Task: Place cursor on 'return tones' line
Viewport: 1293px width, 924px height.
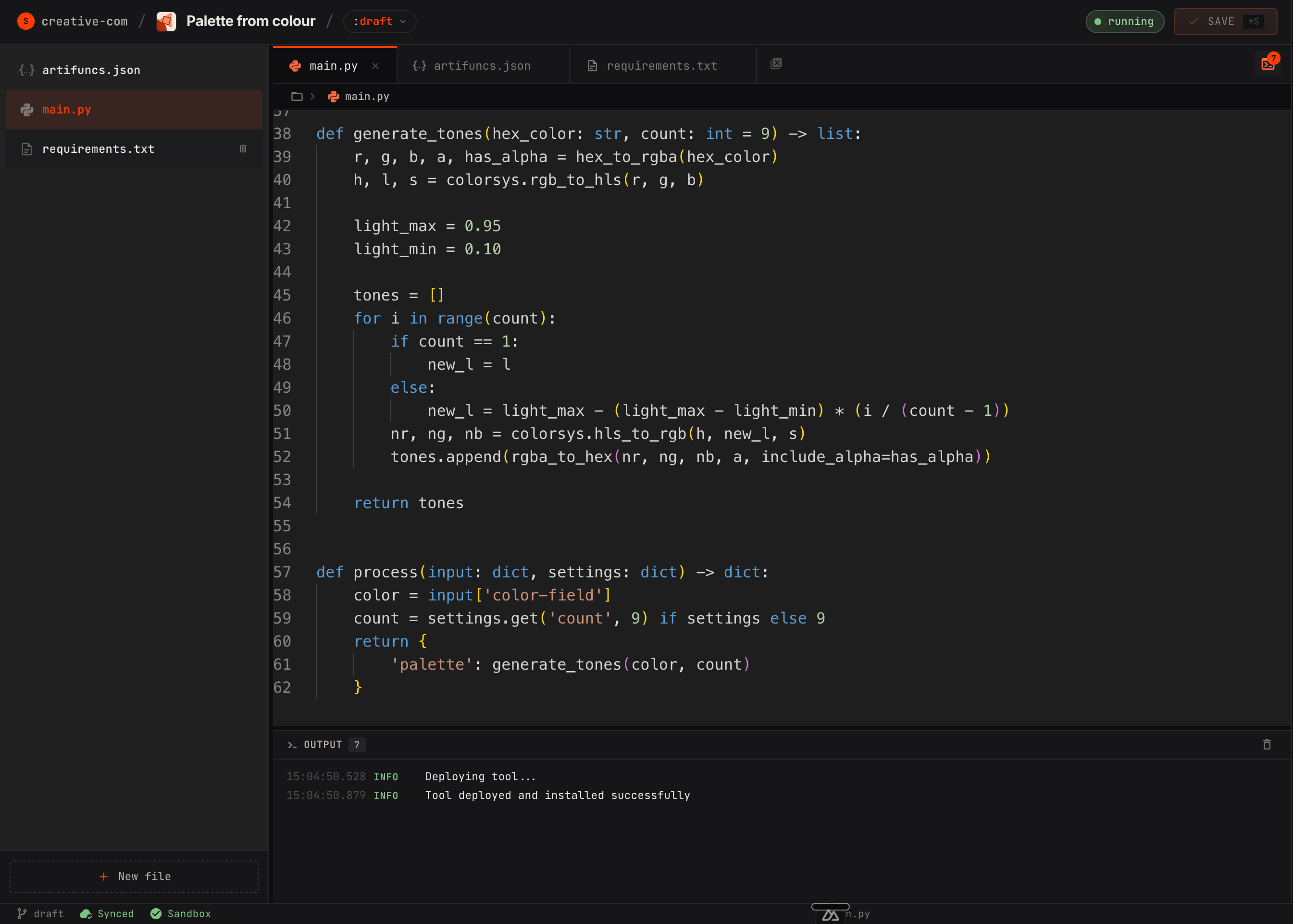Action: (x=409, y=503)
